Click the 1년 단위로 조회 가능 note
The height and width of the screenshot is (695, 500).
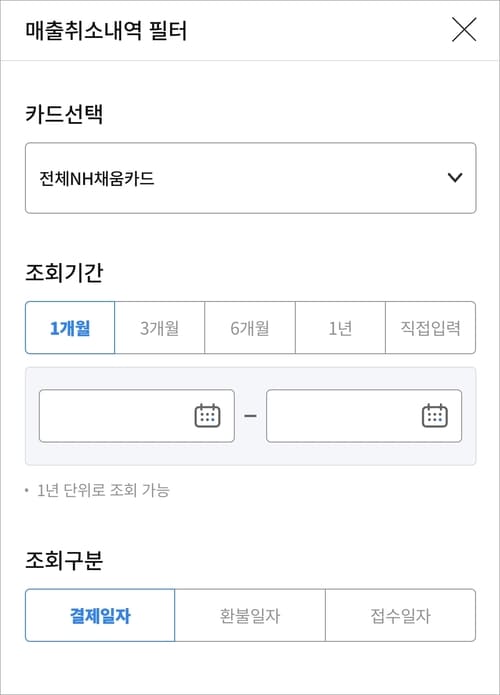coord(103,490)
